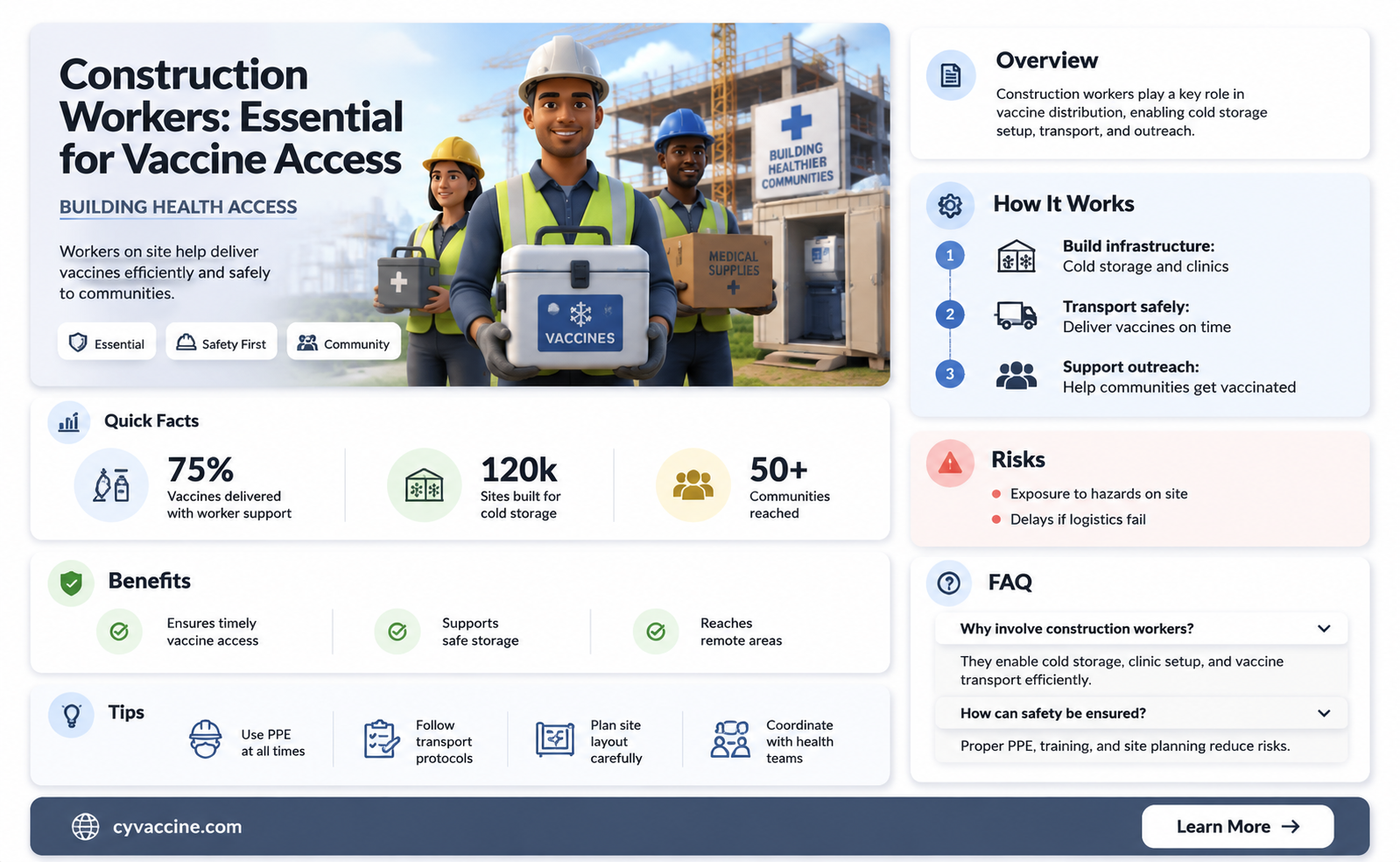Click the Build infrastructure step text
Image resolution: width=1400 pixels, height=862 pixels.
[1145, 256]
